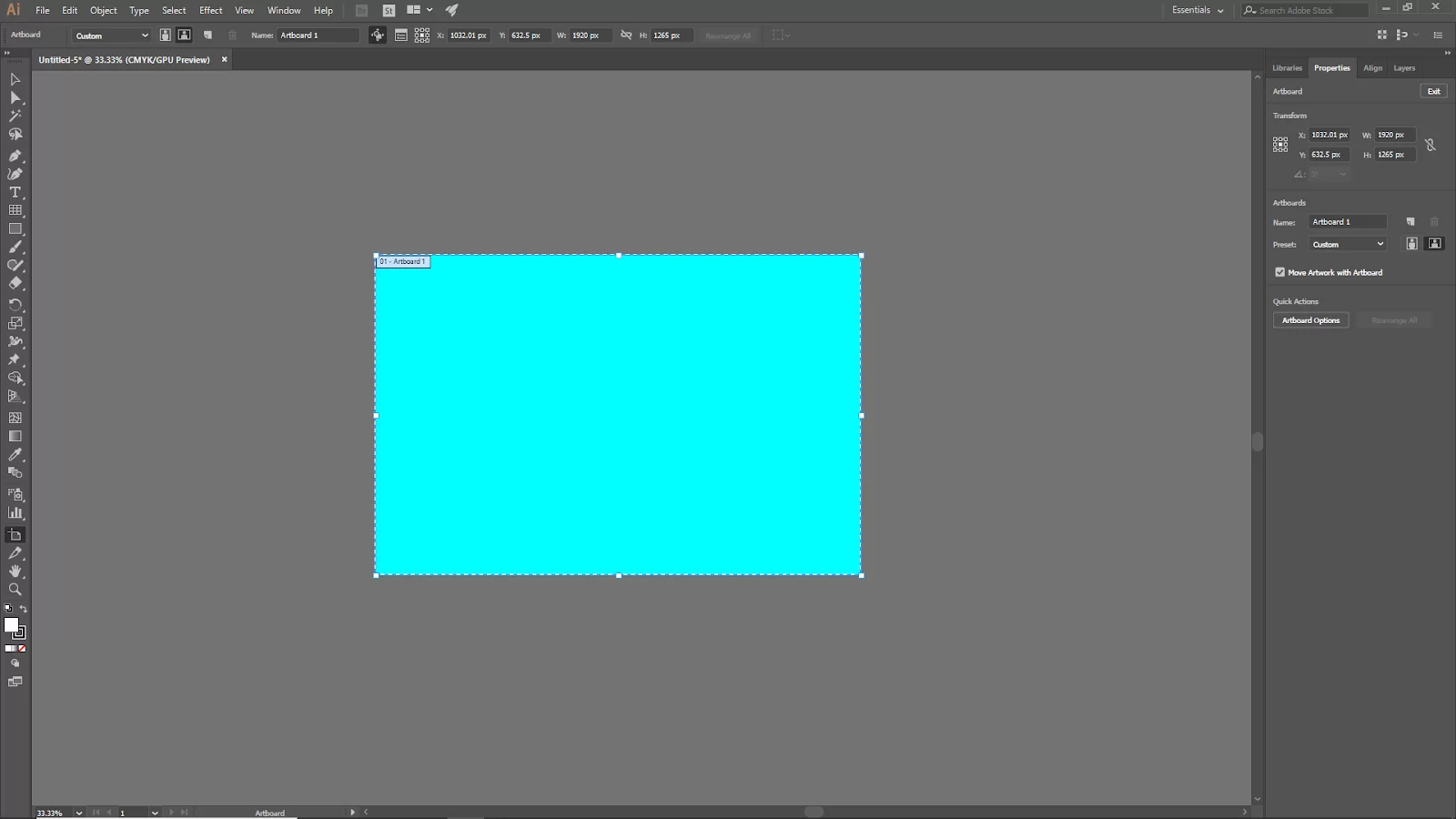Image resolution: width=1456 pixels, height=819 pixels.
Task: Select the Rectangular Grid tool
Action: click(x=15, y=210)
